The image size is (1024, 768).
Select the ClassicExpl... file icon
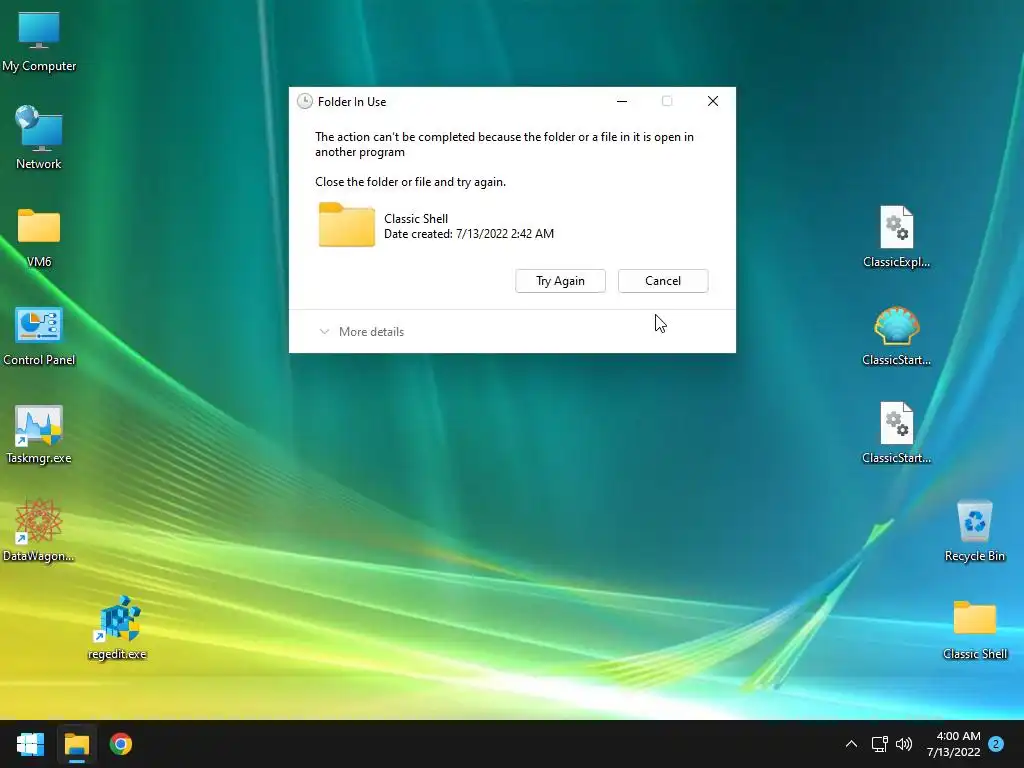[x=896, y=236]
